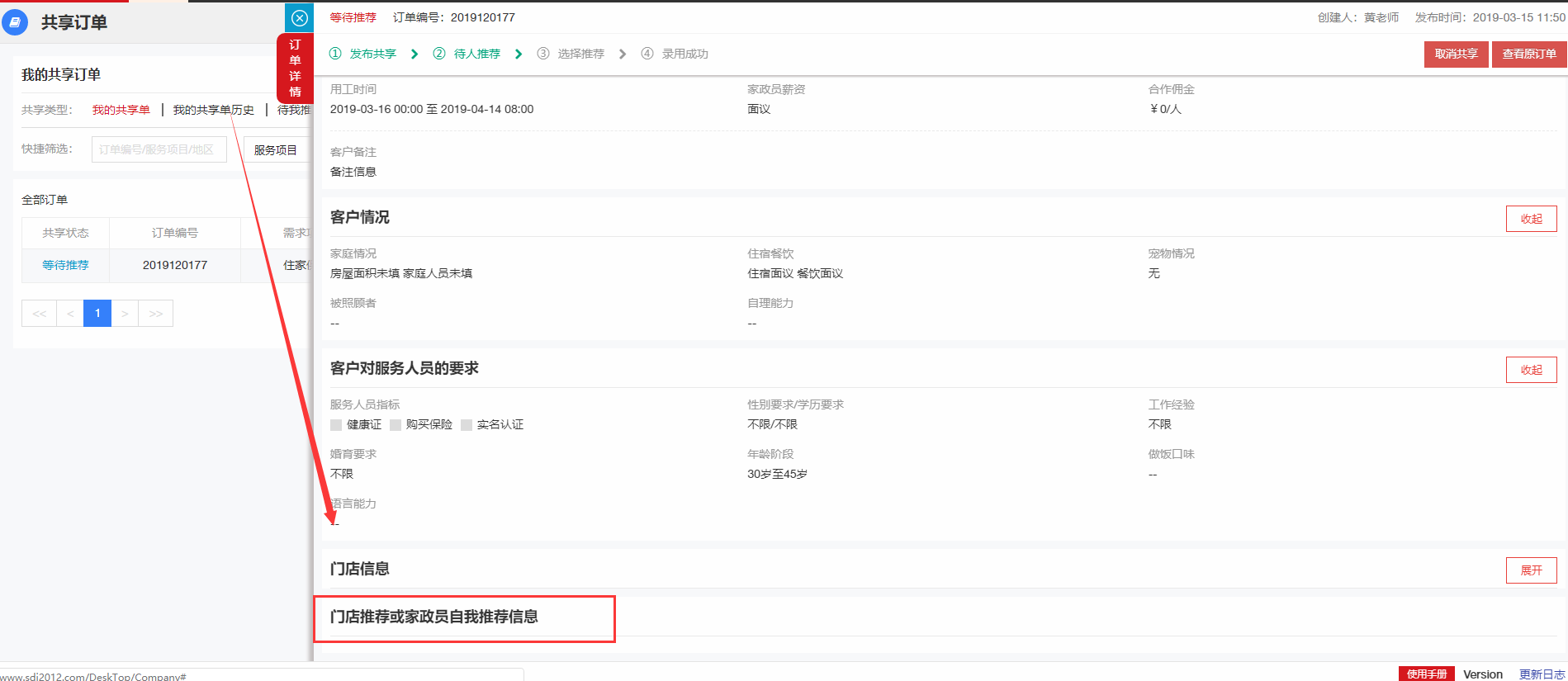
Task: Click the chevron after 发布共享 step
Action: [415, 54]
